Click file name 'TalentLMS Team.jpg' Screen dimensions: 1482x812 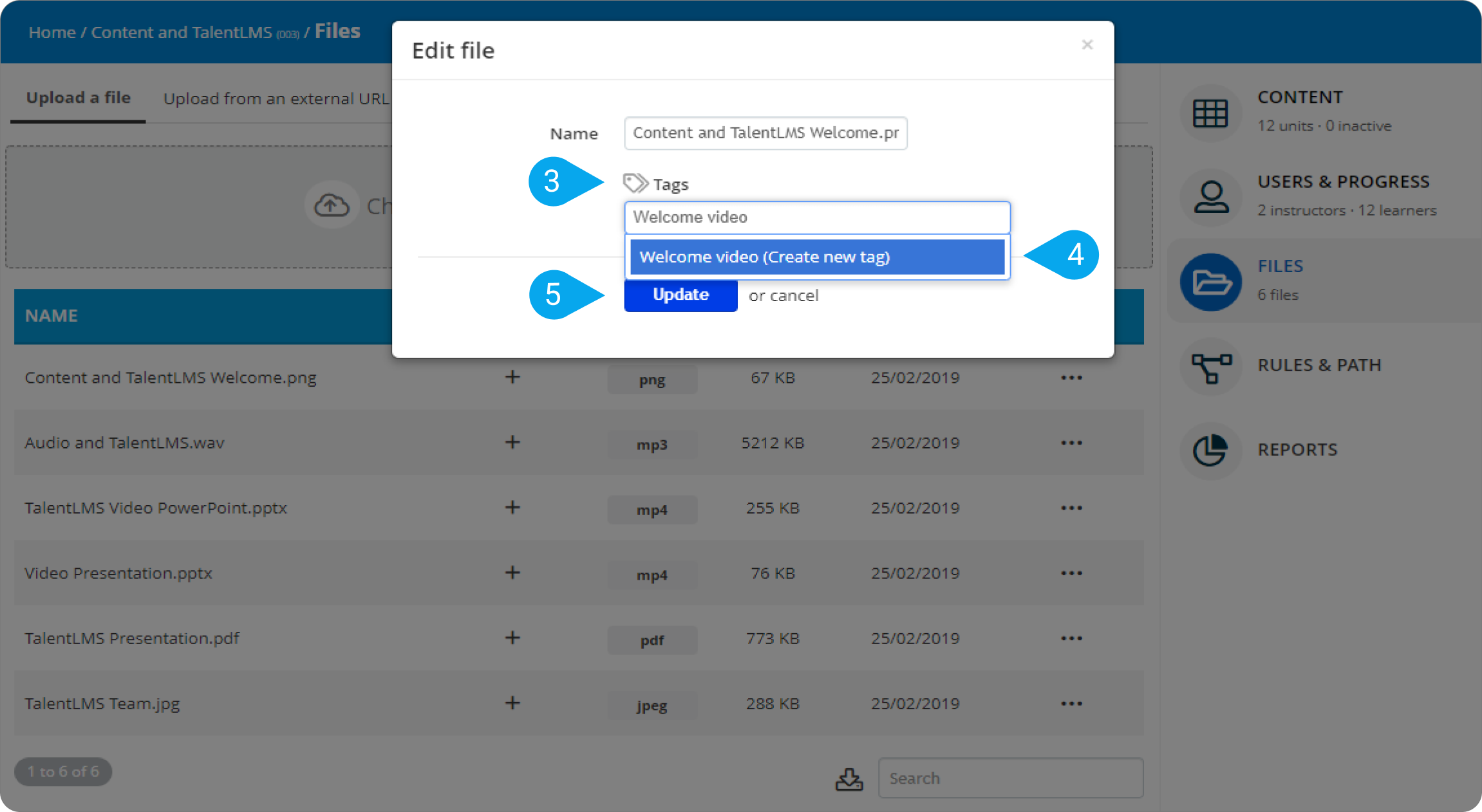102,703
